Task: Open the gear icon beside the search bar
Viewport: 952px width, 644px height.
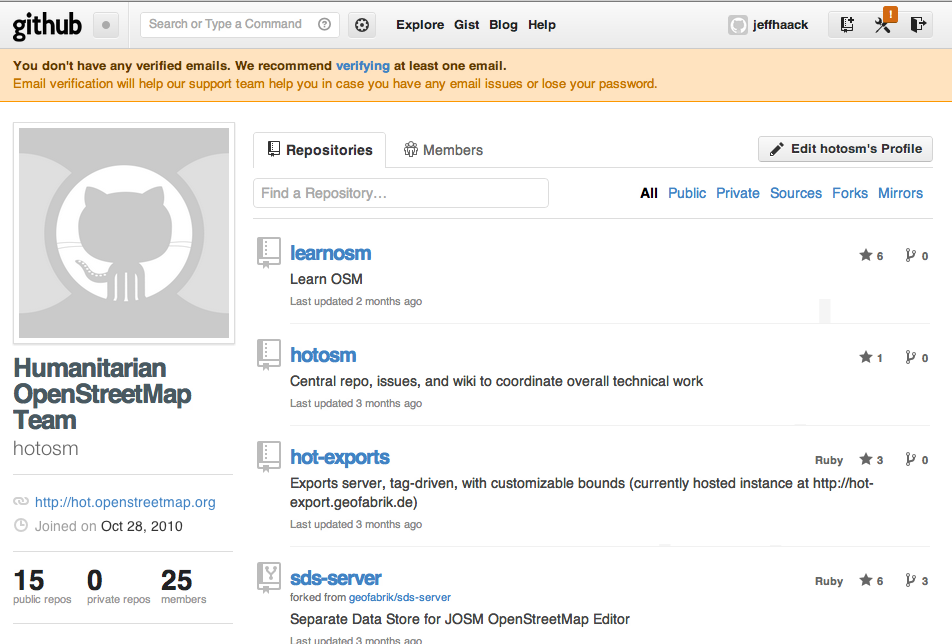Action: click(362, 24)
